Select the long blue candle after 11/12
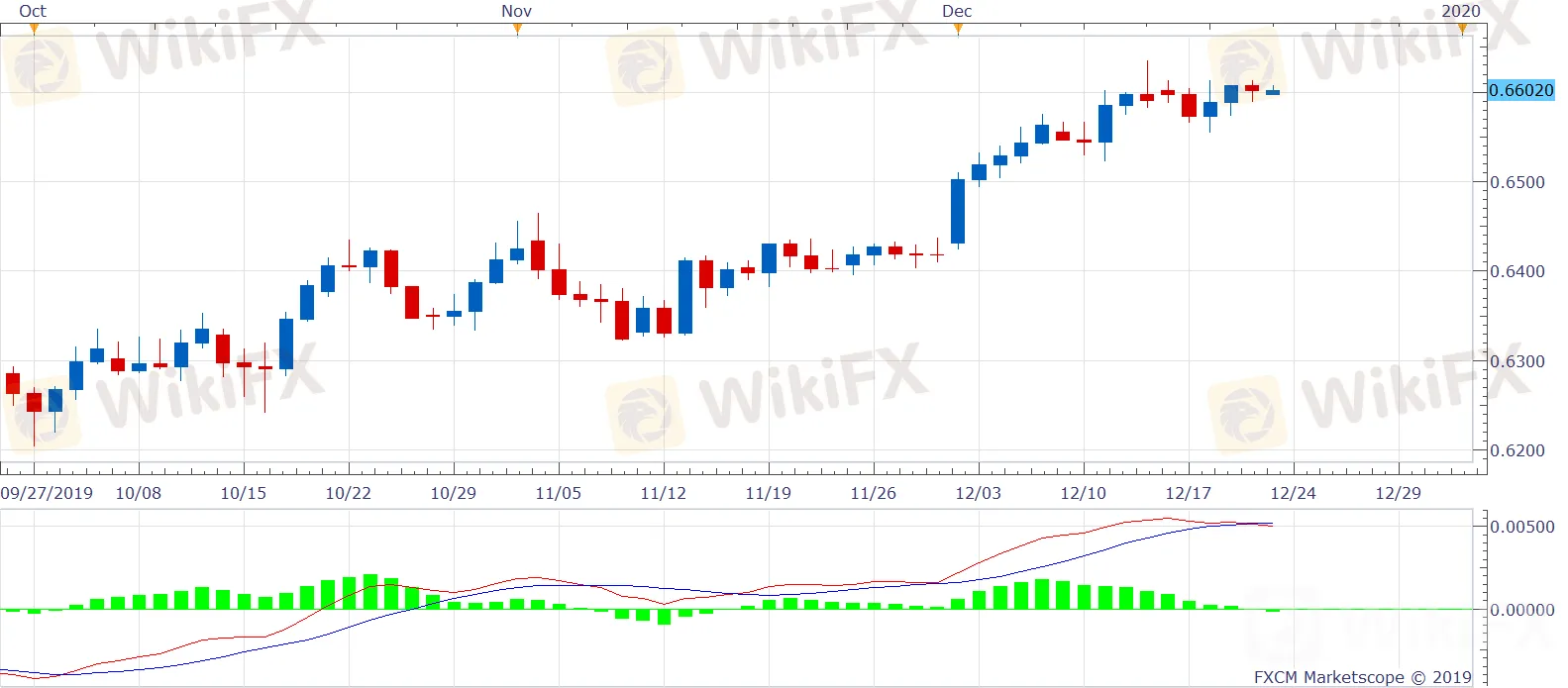The image size is (1568, 688). [684, 296]
